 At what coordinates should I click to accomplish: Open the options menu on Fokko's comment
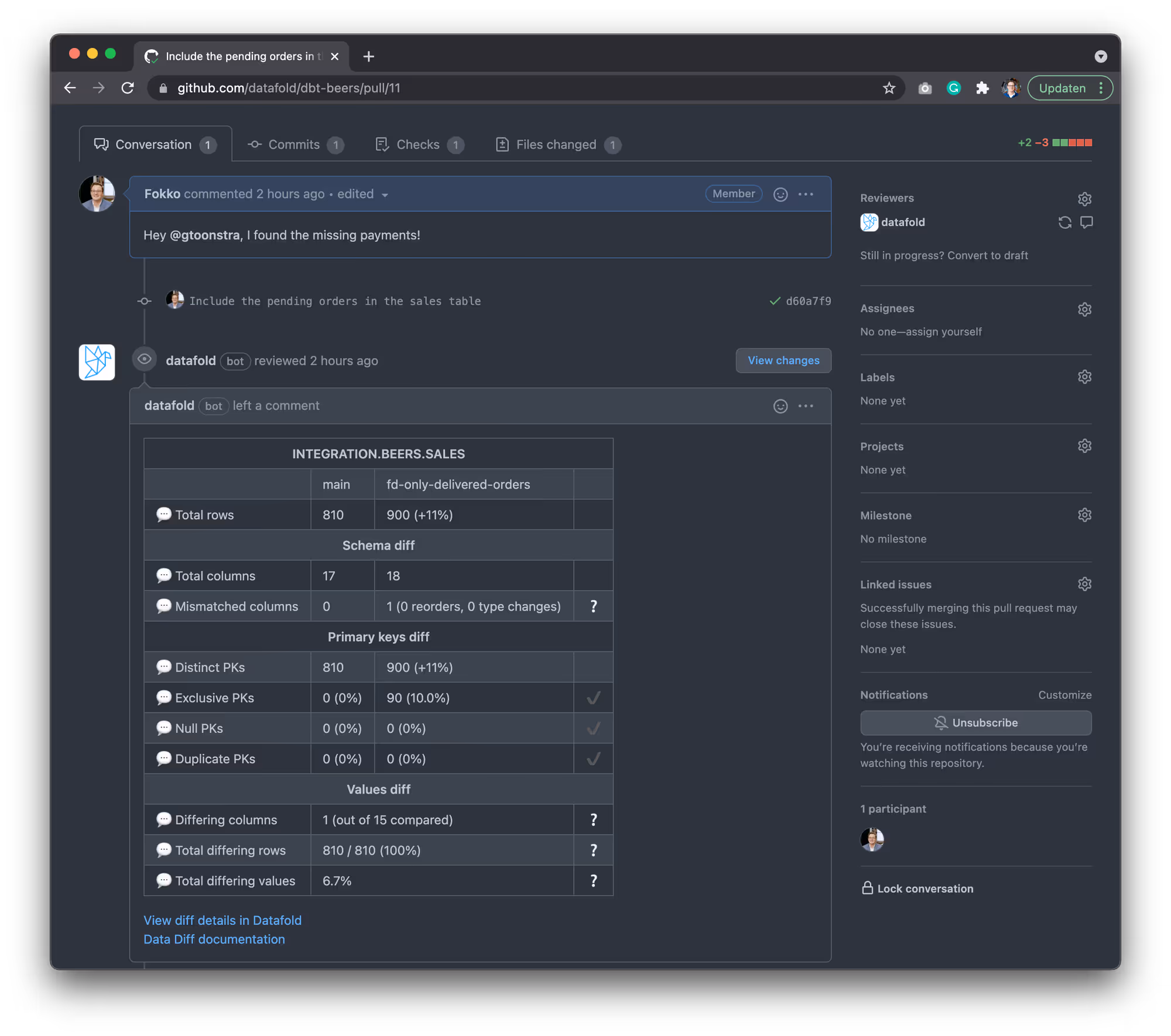[x=806, y=194]
